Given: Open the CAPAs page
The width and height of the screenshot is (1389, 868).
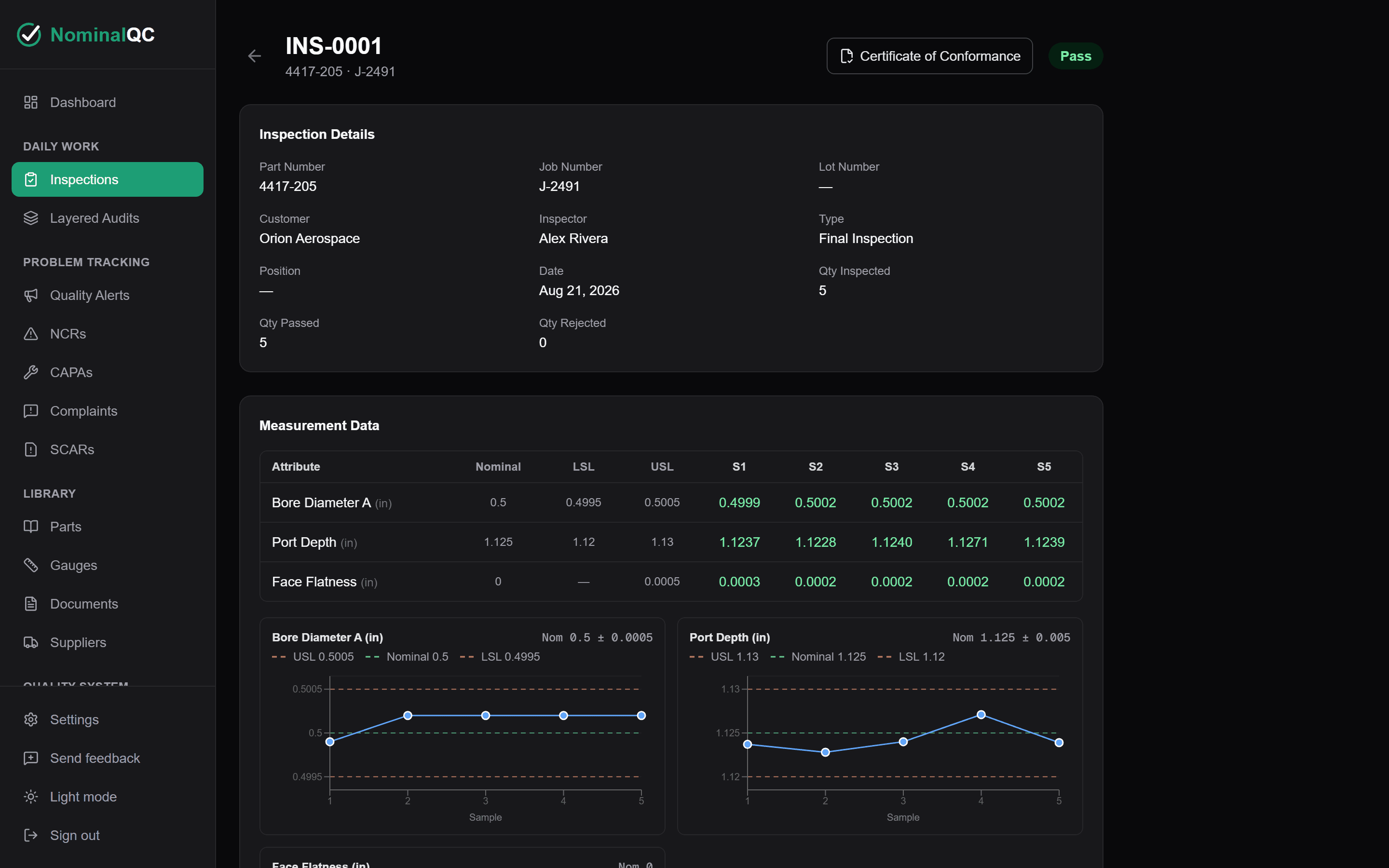Looking at the screenshot, I should pyautogui.click(x=108, y=373).
